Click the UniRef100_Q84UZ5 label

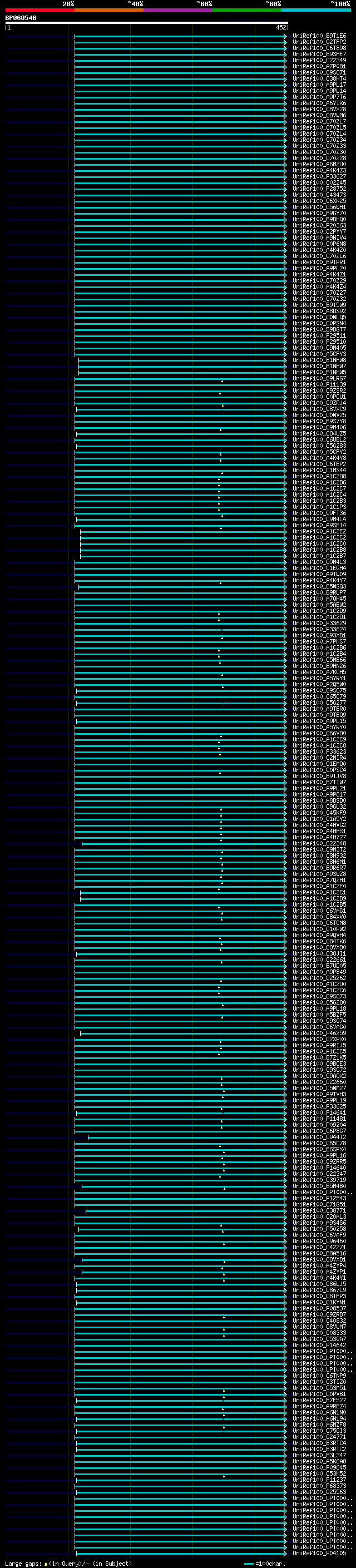tap(319, 433)
